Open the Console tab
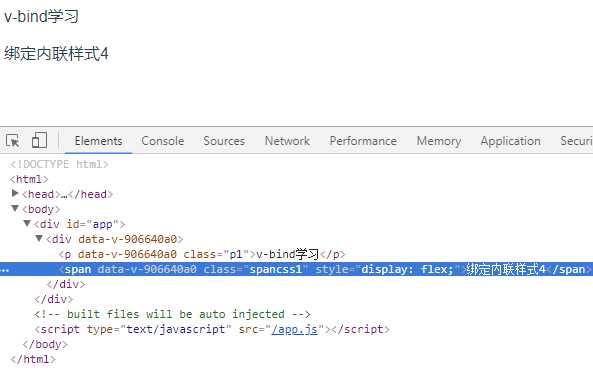Image resolution: width=593 pixels, height=376 pixels. (x=163, y=141)
